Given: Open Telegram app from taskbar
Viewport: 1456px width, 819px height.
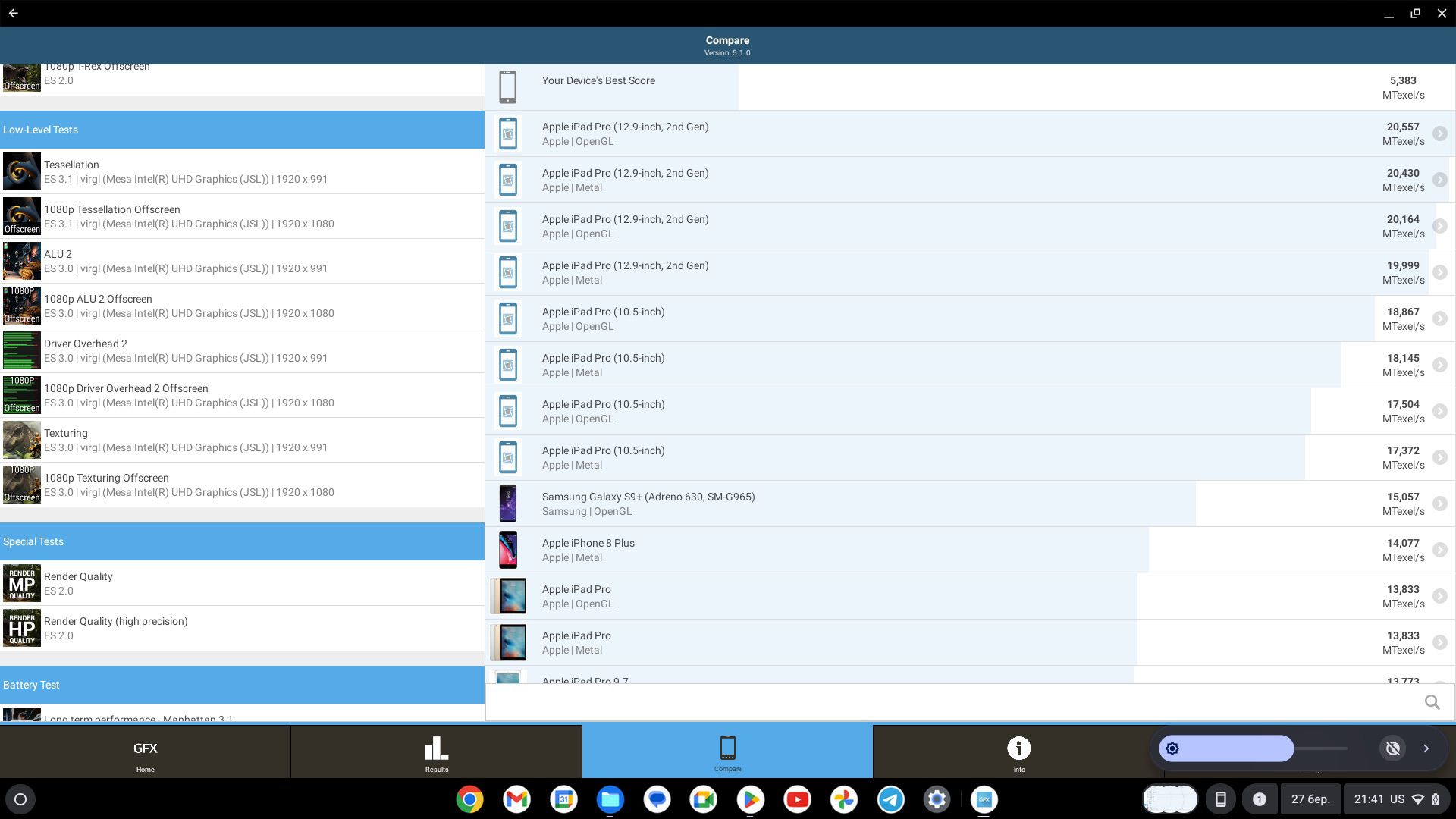Looking at the screenshot, I should [x=890, y=799].
